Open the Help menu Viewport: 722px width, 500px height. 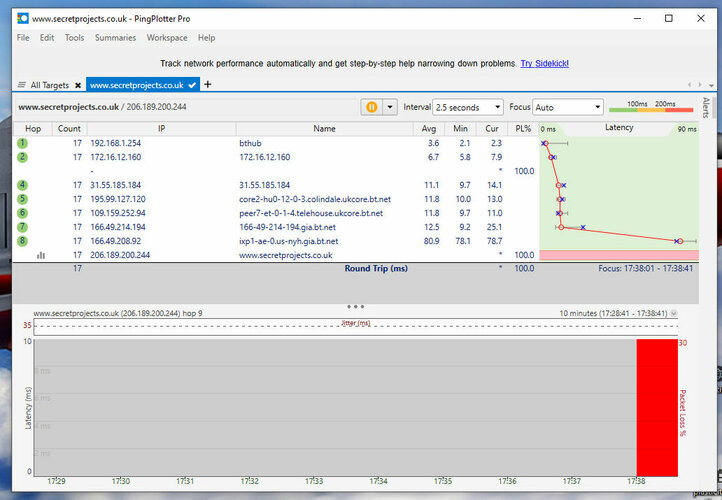tap(206, 38)
